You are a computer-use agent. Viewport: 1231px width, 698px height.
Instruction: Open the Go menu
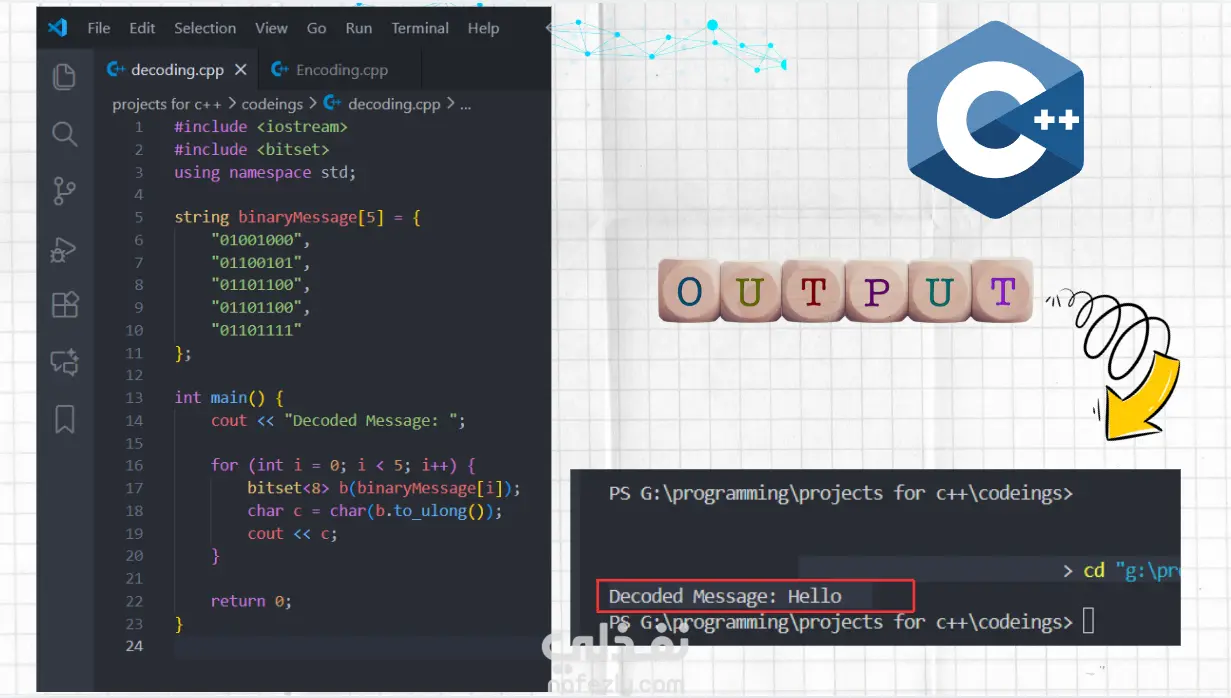[317, 28]
